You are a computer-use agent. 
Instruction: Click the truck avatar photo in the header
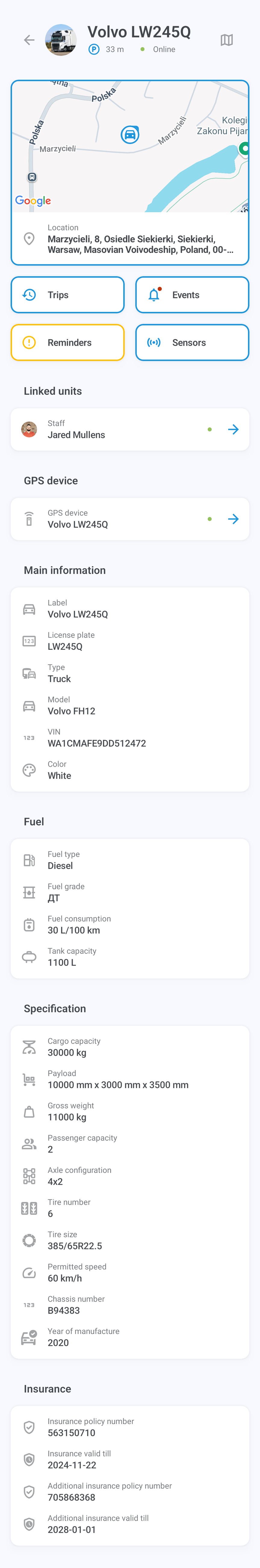pyautogui.click(x=61, y=39)
